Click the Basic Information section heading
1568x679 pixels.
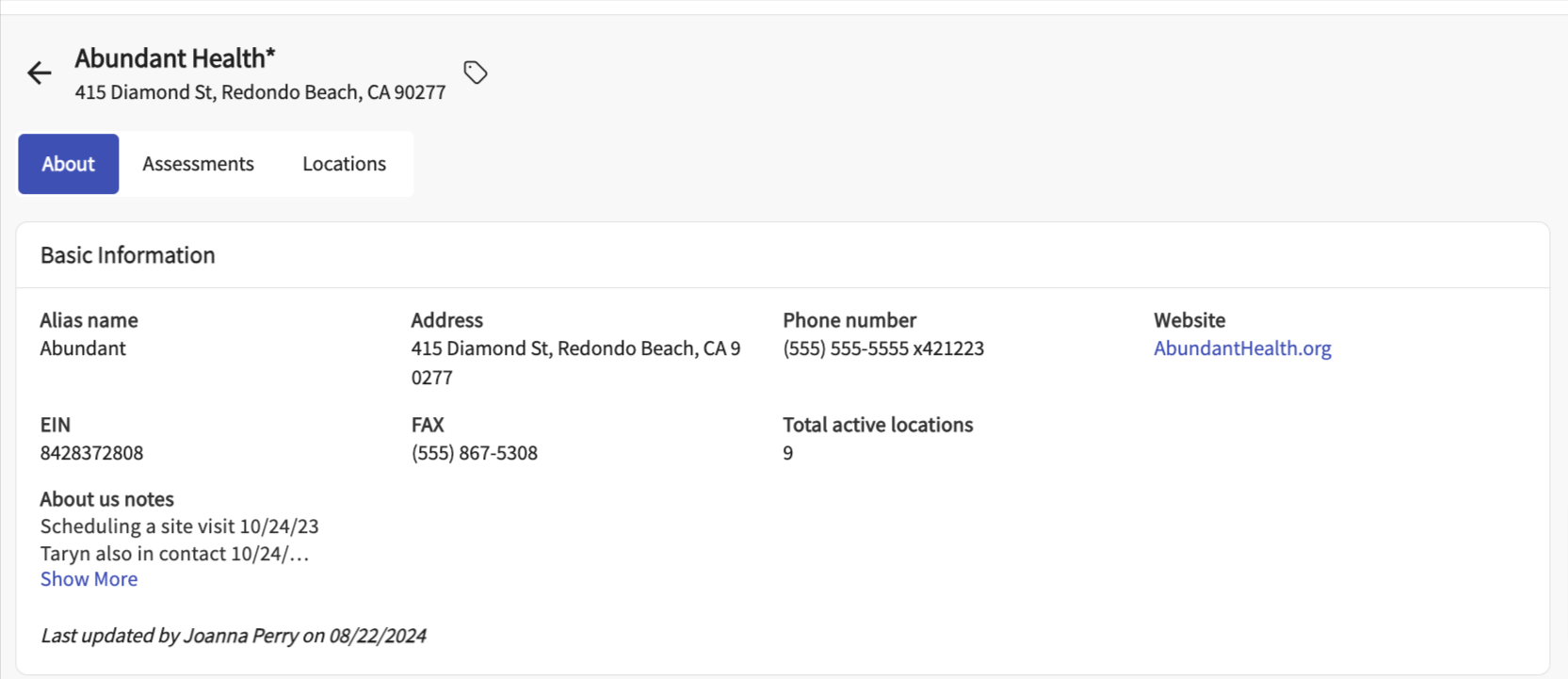pyautogui.click(x=128, y=255)
